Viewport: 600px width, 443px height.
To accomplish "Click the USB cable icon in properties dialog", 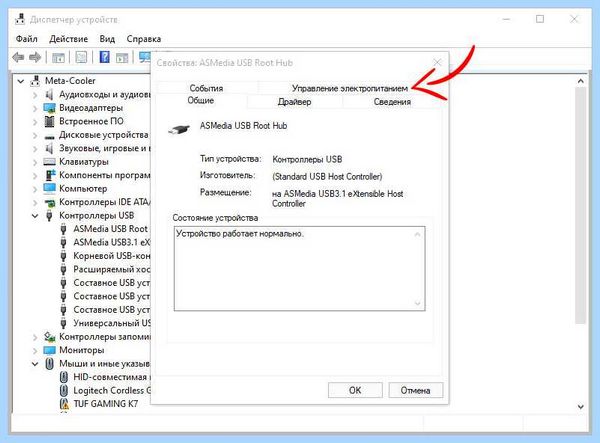I will [x=179, y=130].
